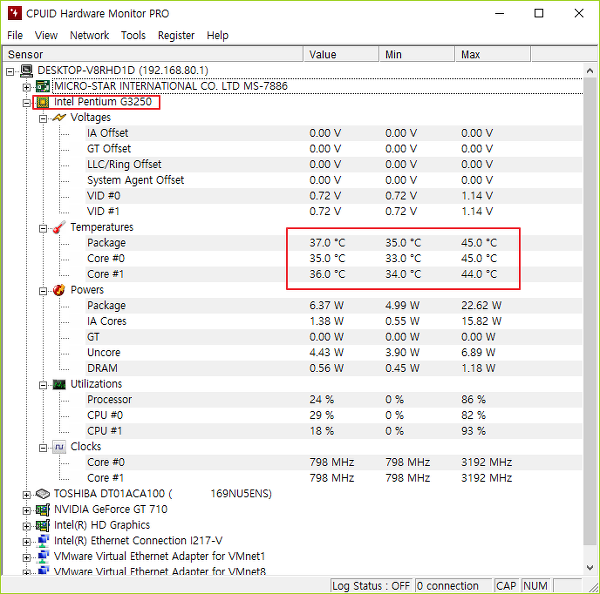Image resolution: width=600 pixels, height=594 pixels.
Task: Select the LLC/Ring Offset row
Action: pyautogui.click(x=333, y=165)
